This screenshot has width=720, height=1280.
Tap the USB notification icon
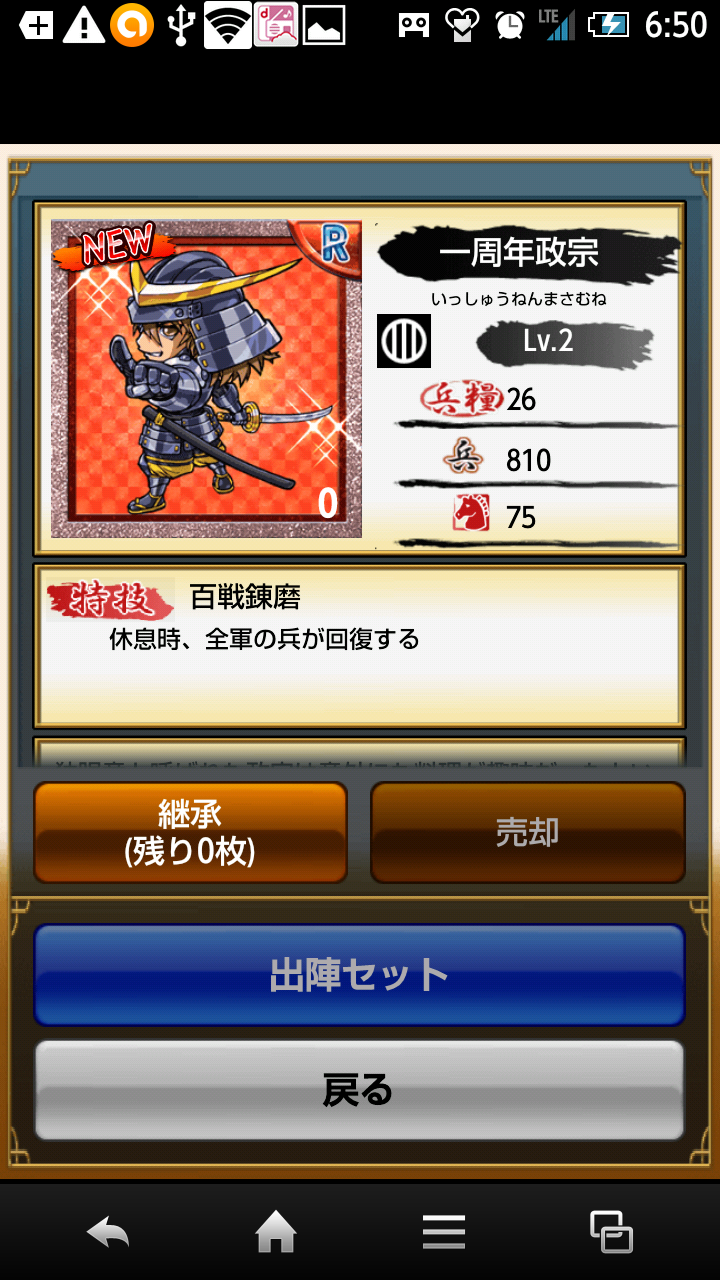180,25
